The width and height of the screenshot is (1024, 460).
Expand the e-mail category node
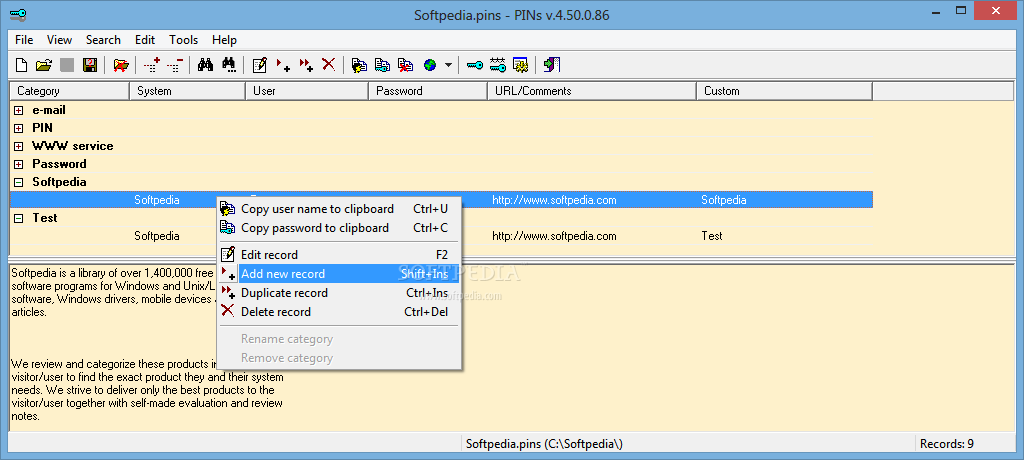[19, 110]
